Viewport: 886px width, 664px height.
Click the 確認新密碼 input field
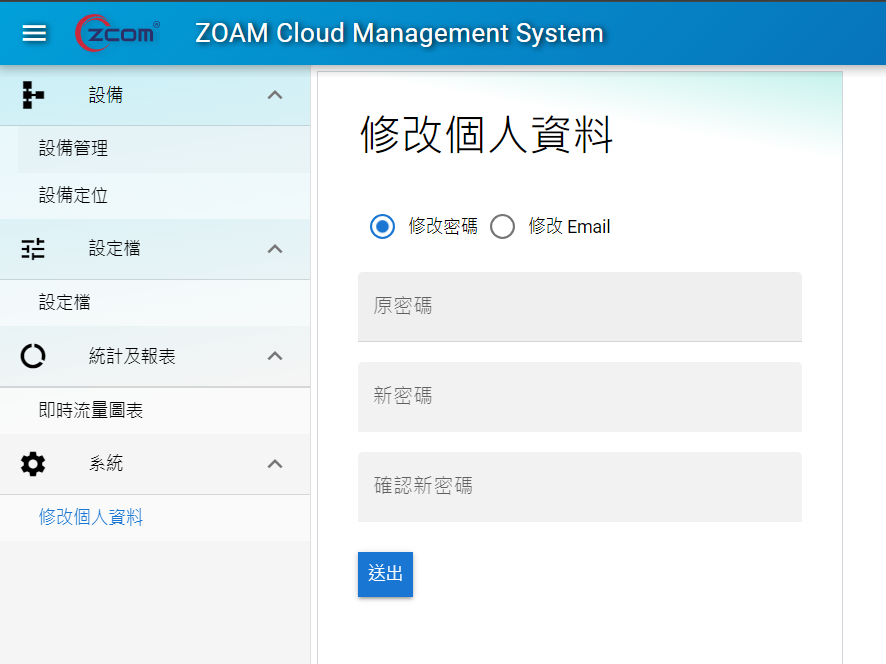[x=579, y=487]
